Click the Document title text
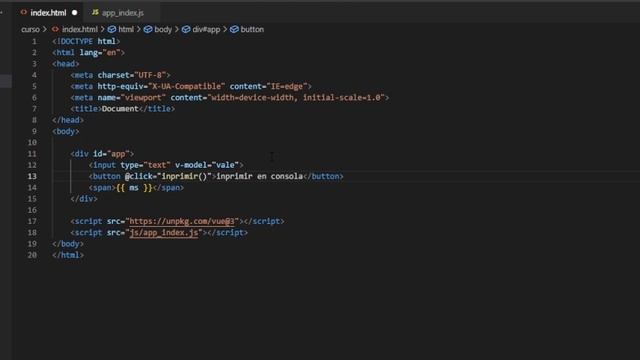This screenshot has height=360, width=640. [120, 109]
